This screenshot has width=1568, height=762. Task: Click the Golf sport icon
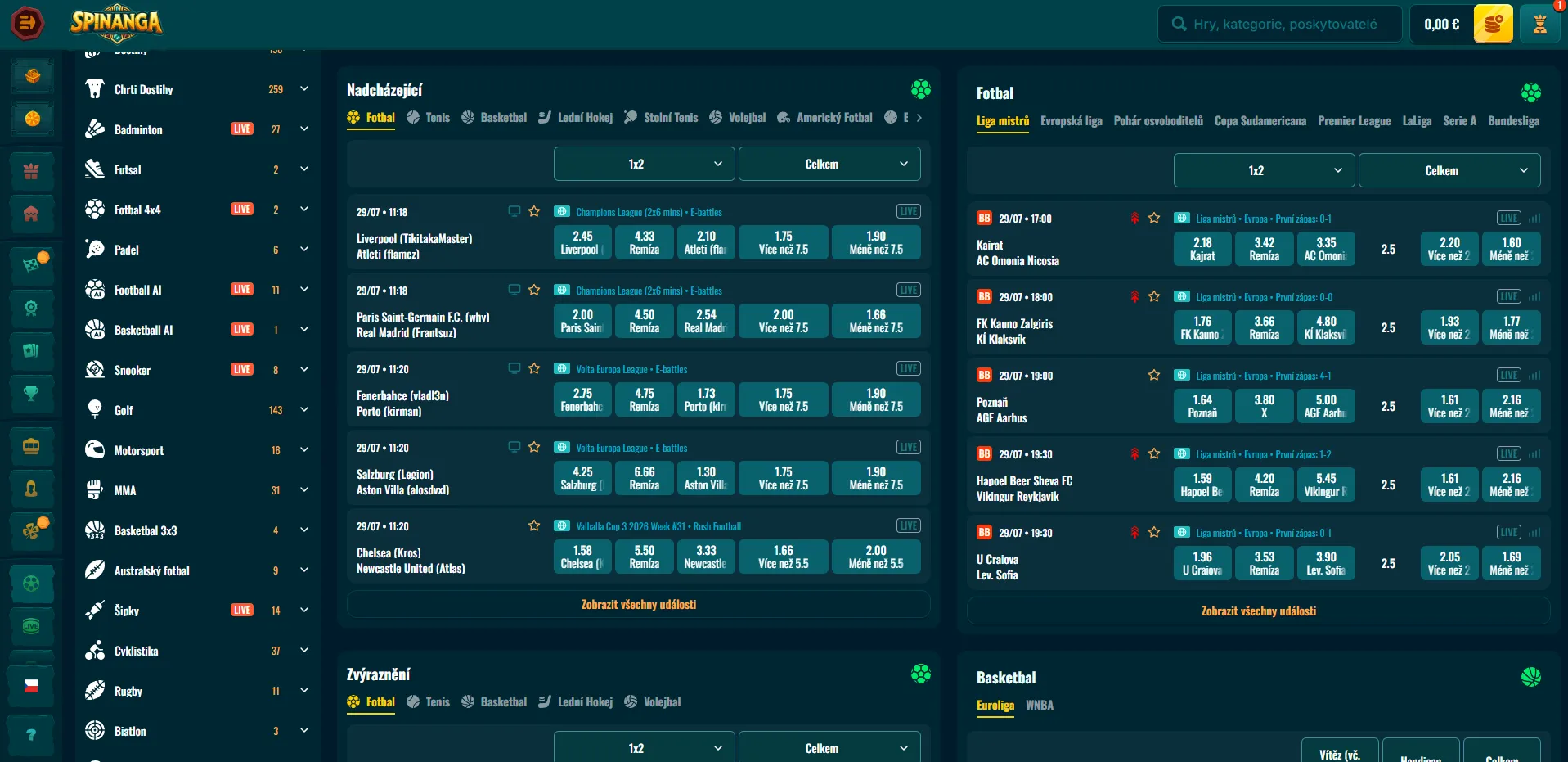(95, 410)
